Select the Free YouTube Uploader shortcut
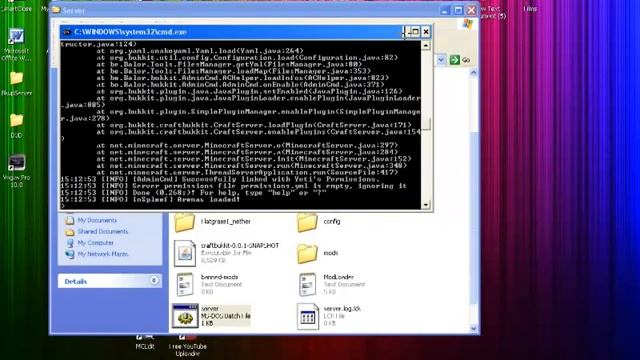640x360 pixels. pos(187,345)
